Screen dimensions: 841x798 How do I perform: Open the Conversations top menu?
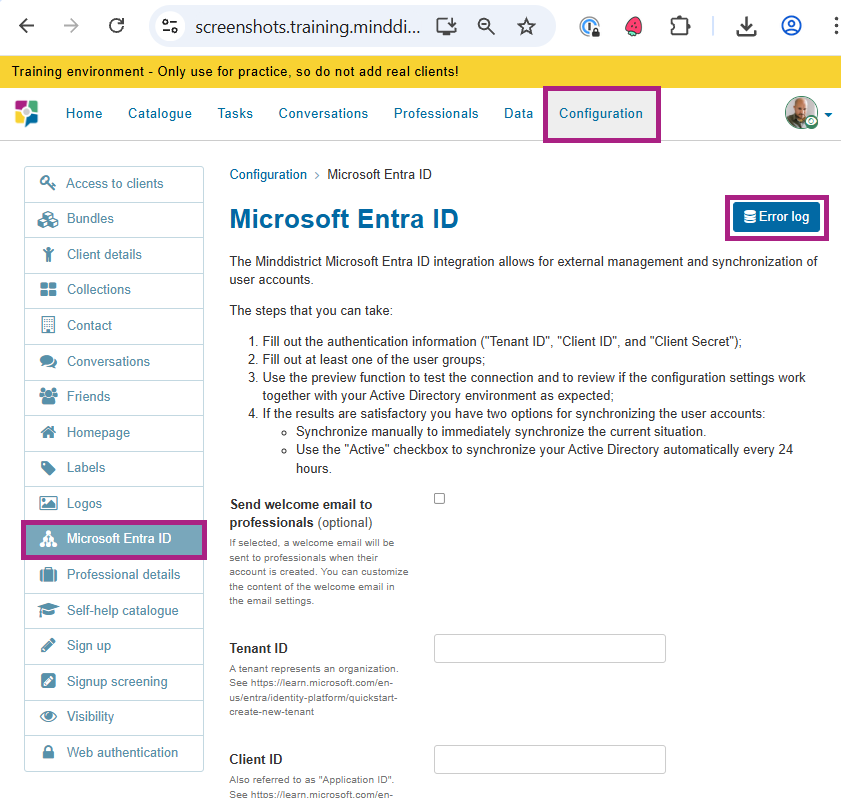pyautogui.click(x=323, y=114)
